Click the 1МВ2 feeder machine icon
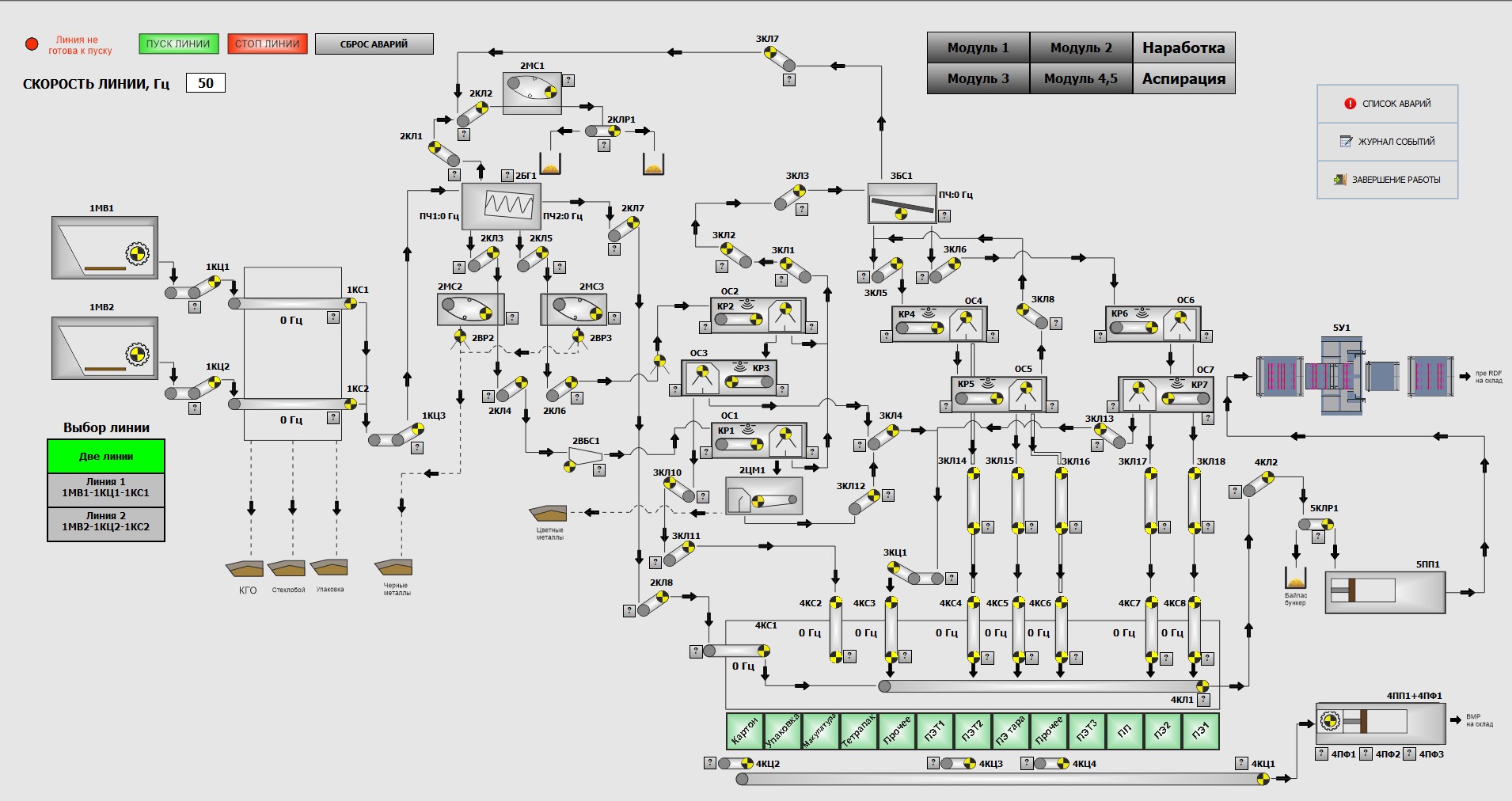 104,348
